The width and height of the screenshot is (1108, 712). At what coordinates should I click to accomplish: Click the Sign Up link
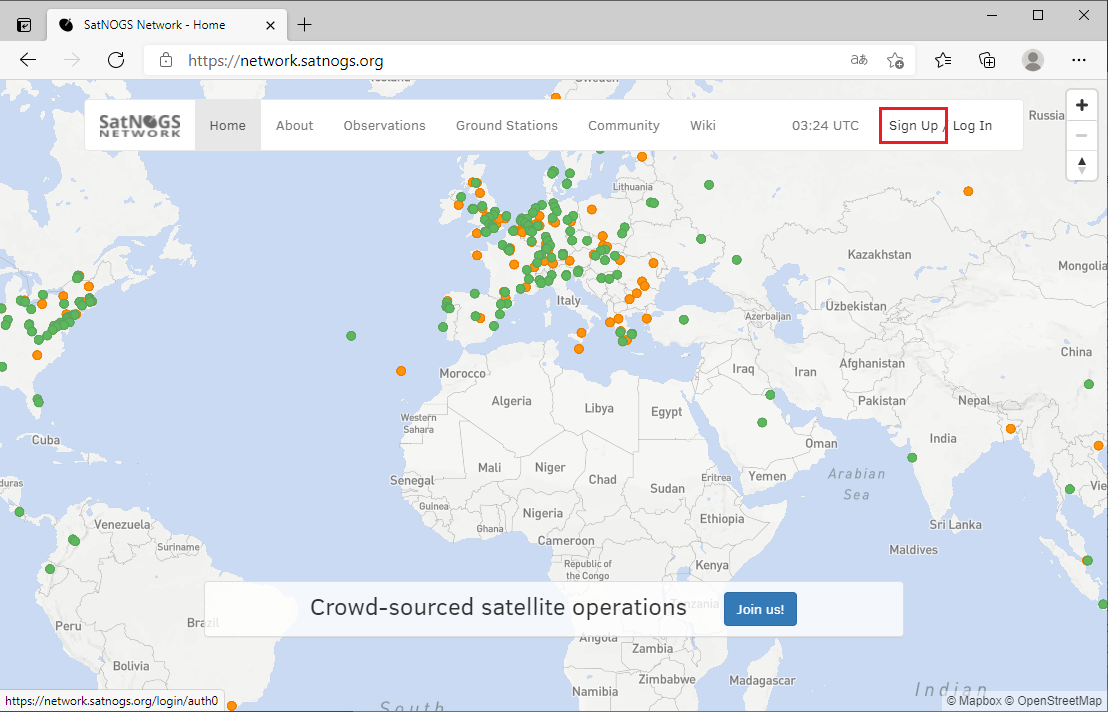pyautogui.click(x=913, y=125)
